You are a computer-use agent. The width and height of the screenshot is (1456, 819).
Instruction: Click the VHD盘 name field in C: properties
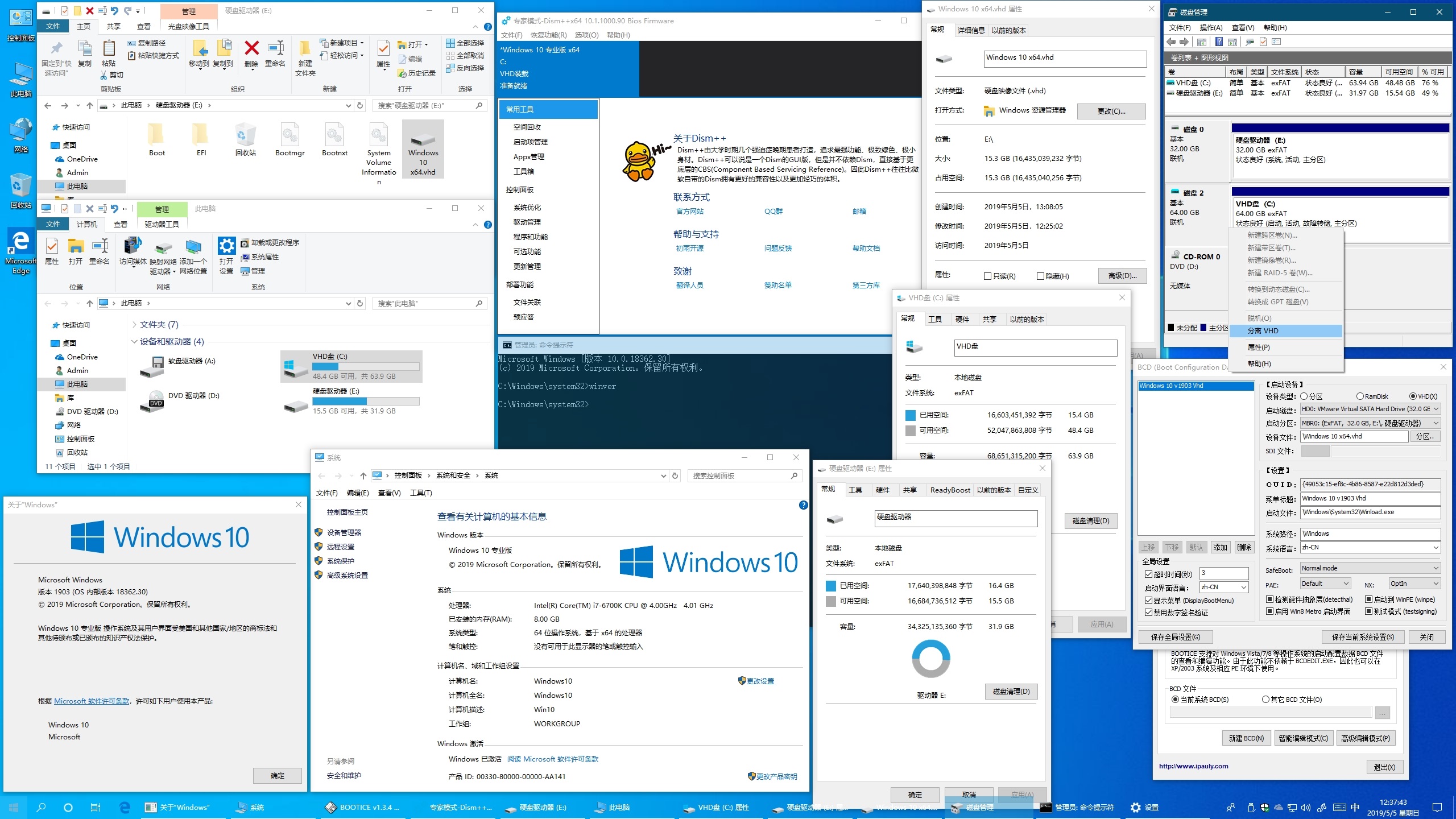[1035, 347]
